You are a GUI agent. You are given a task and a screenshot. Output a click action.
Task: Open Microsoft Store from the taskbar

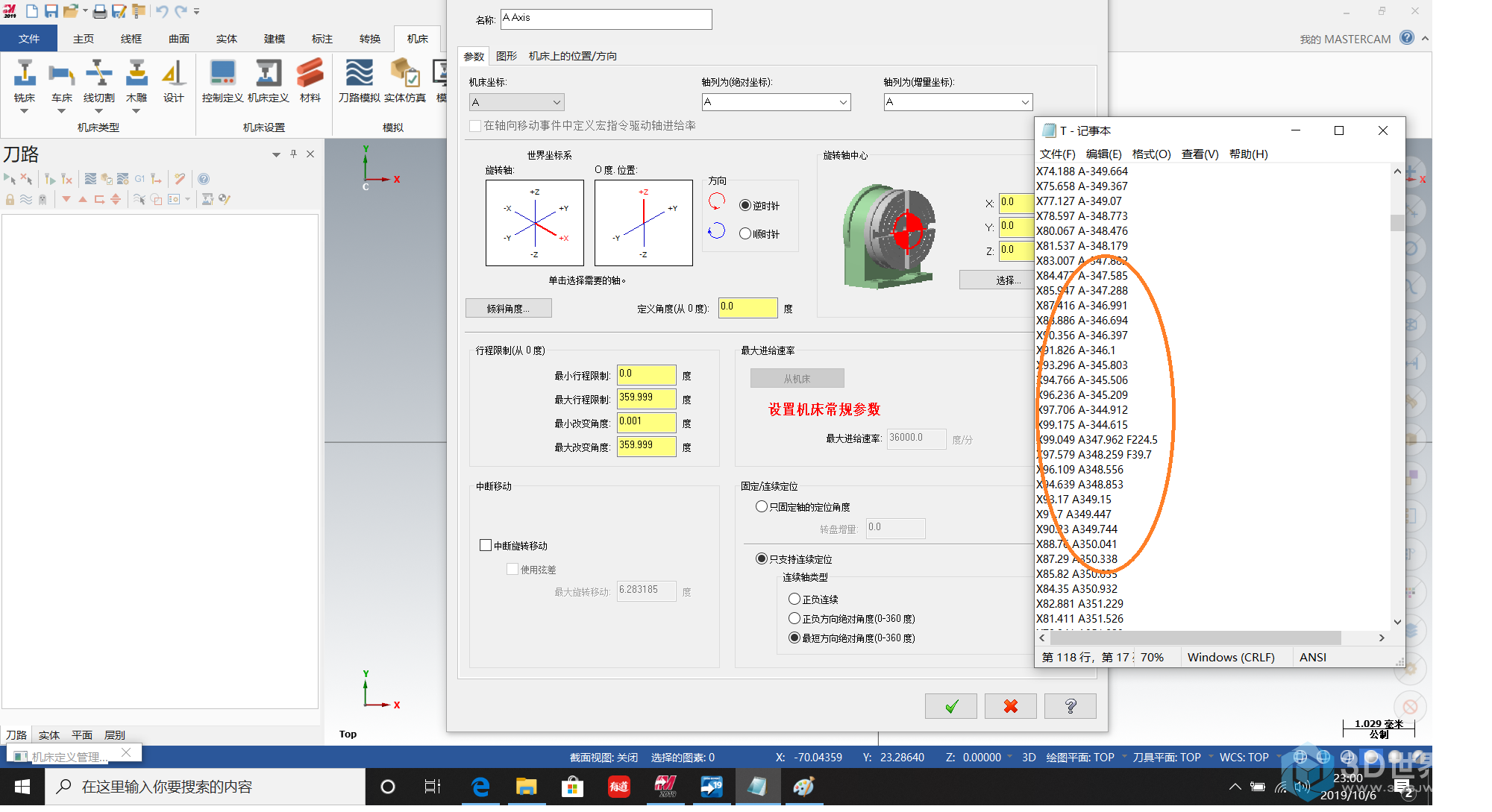(572, 787)
